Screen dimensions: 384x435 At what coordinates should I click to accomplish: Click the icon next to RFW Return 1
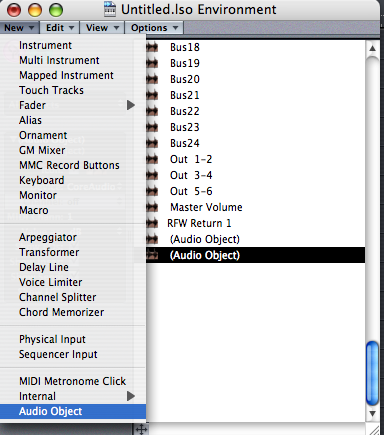click(152, 223)
